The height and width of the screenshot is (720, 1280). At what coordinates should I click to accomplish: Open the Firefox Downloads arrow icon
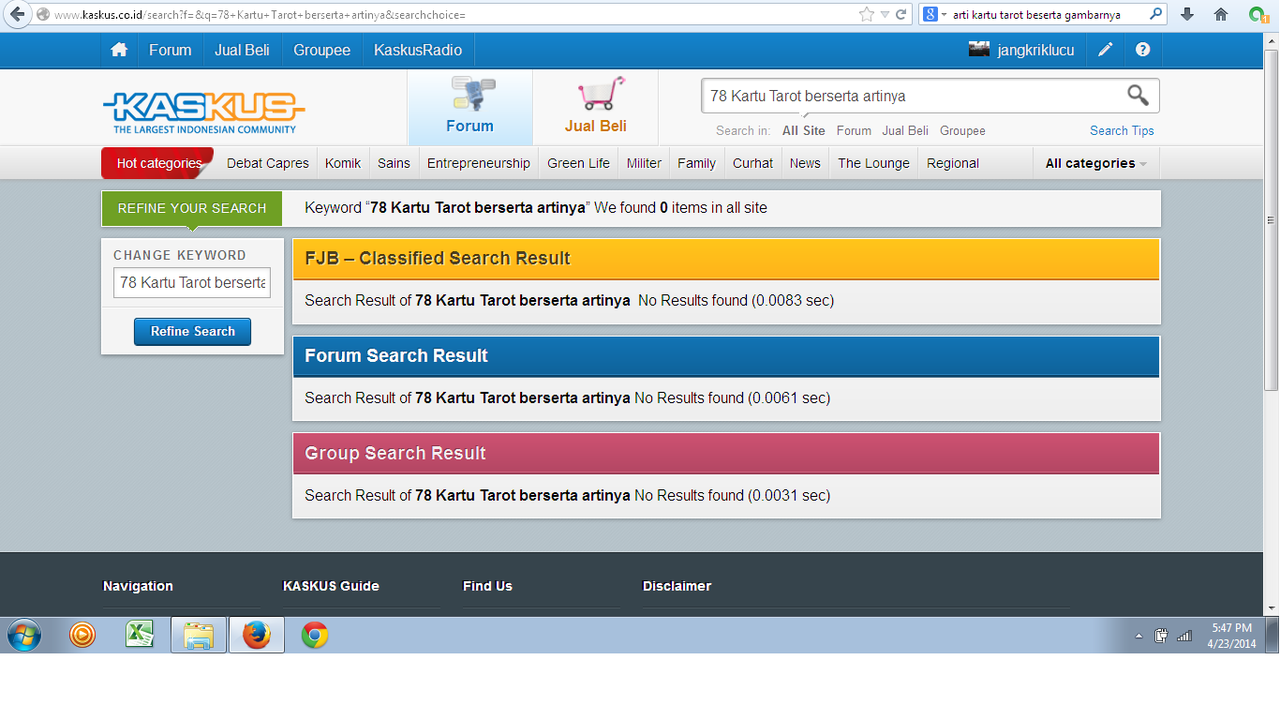[x=1187, y=14]
